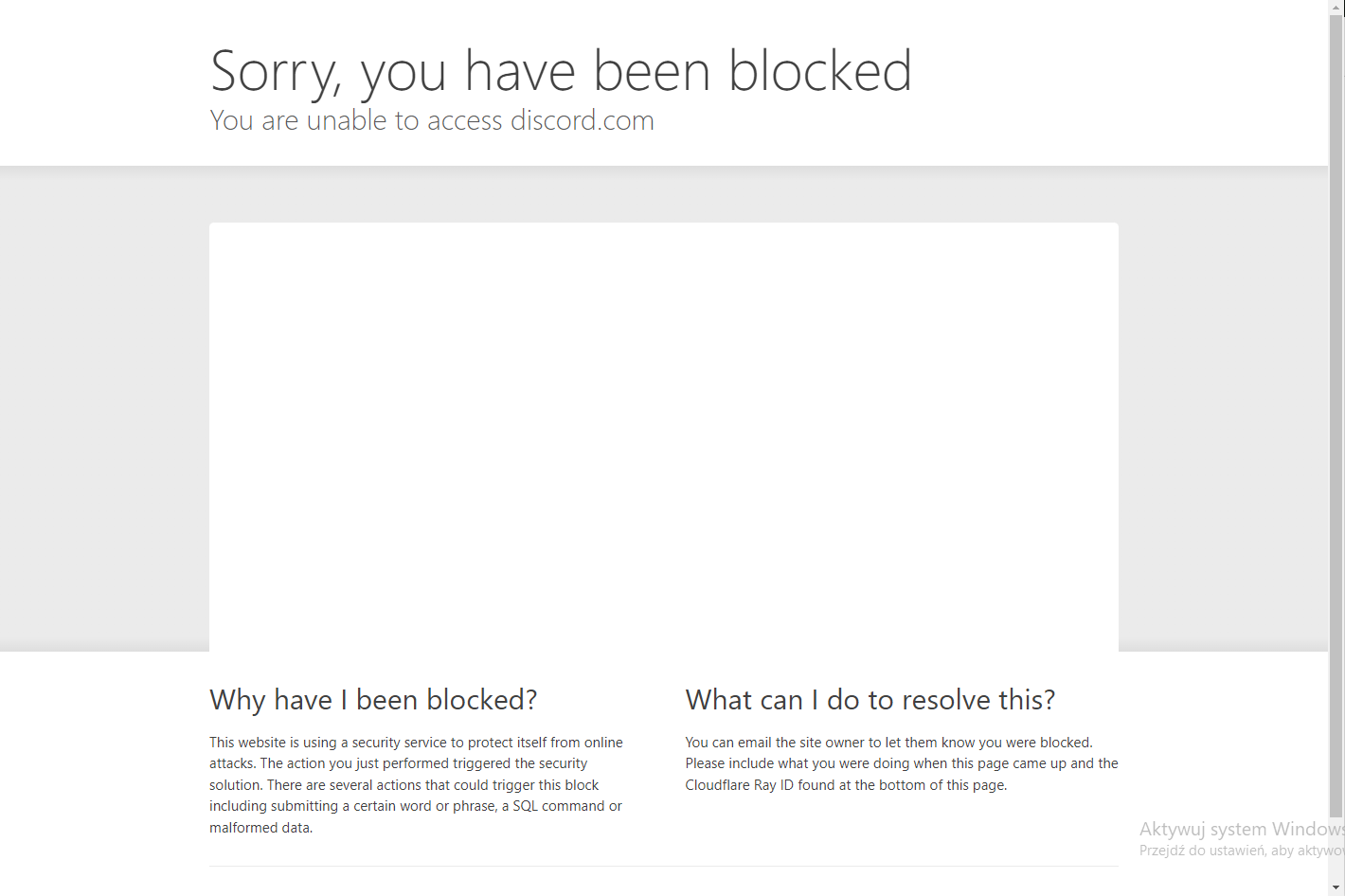The height and width of the screenshot is (896, 1345).
Task: Click the "Cloudflare Ray ID" text
Action: 739,785
